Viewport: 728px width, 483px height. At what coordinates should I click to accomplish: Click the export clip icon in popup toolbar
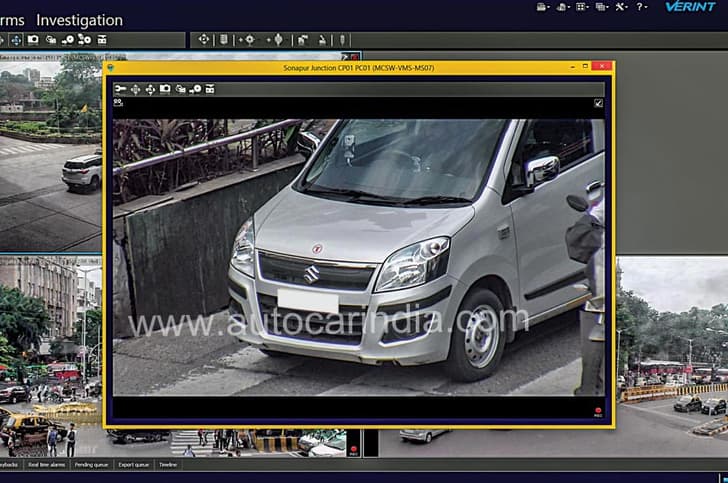[x=195, y=89]
